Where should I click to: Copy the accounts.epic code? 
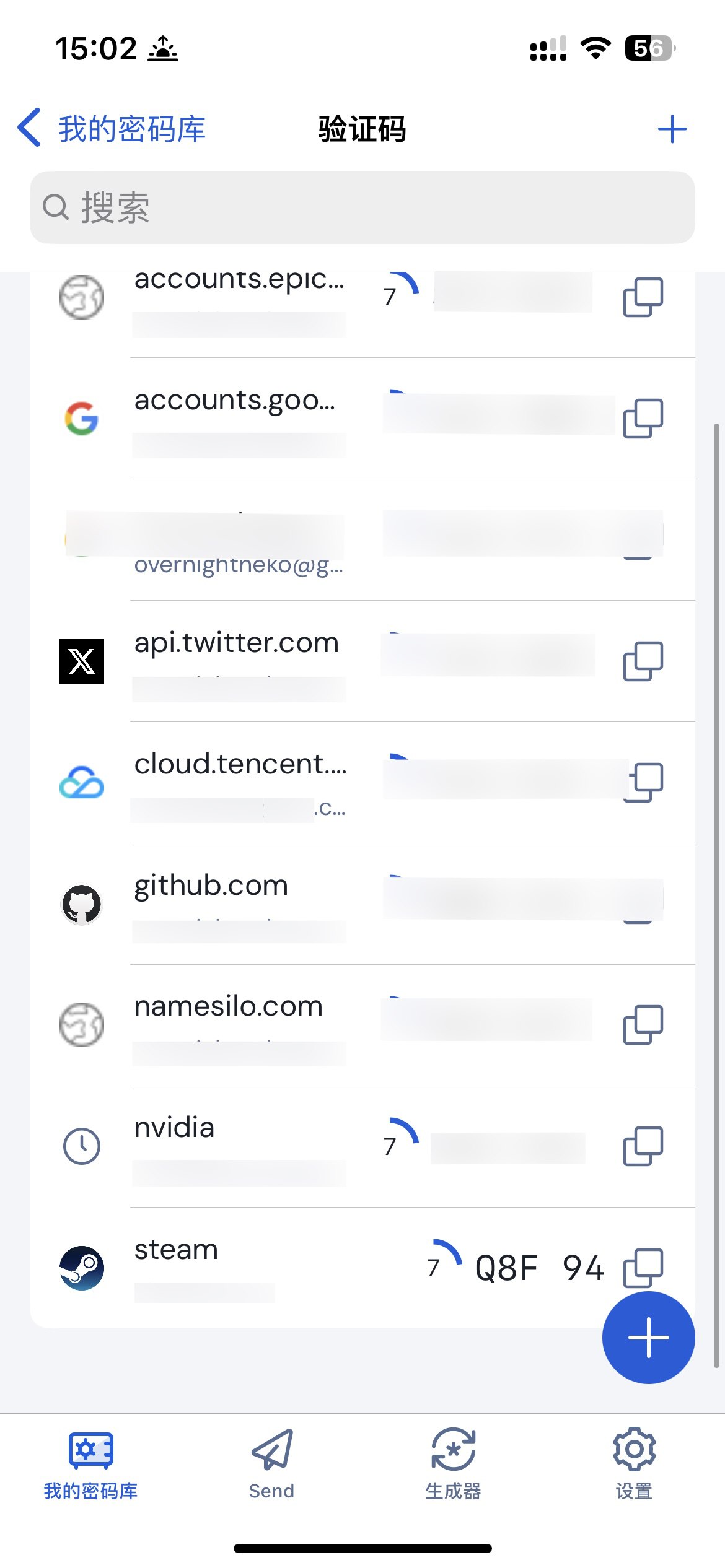[643, 297]
